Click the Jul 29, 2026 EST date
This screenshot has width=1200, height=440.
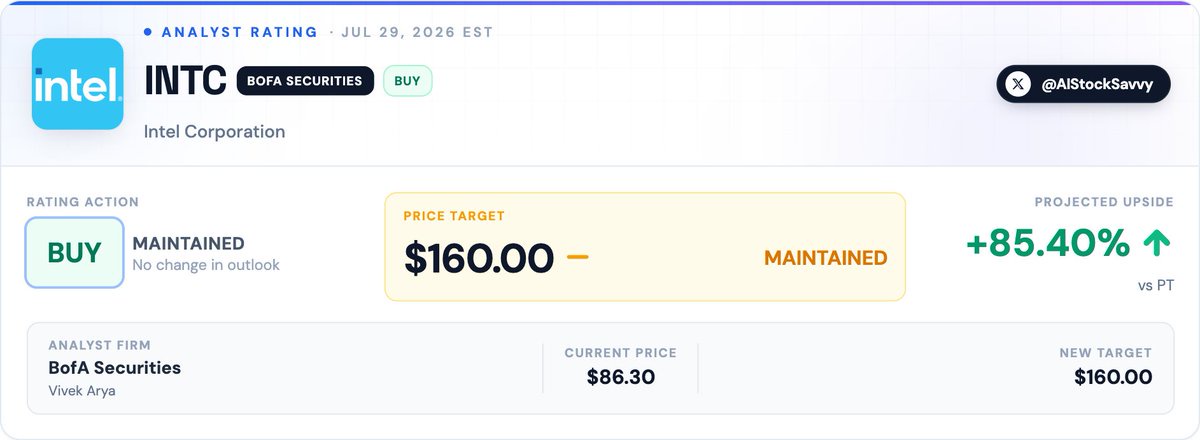coord(417,32)
